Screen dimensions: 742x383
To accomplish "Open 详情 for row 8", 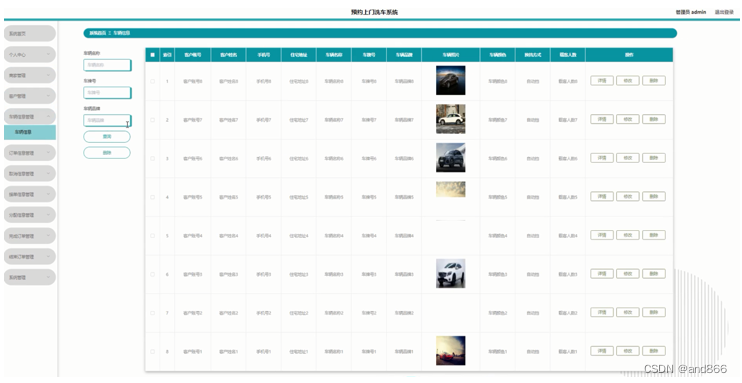I will pyautogui.click(x=602, y=351).
